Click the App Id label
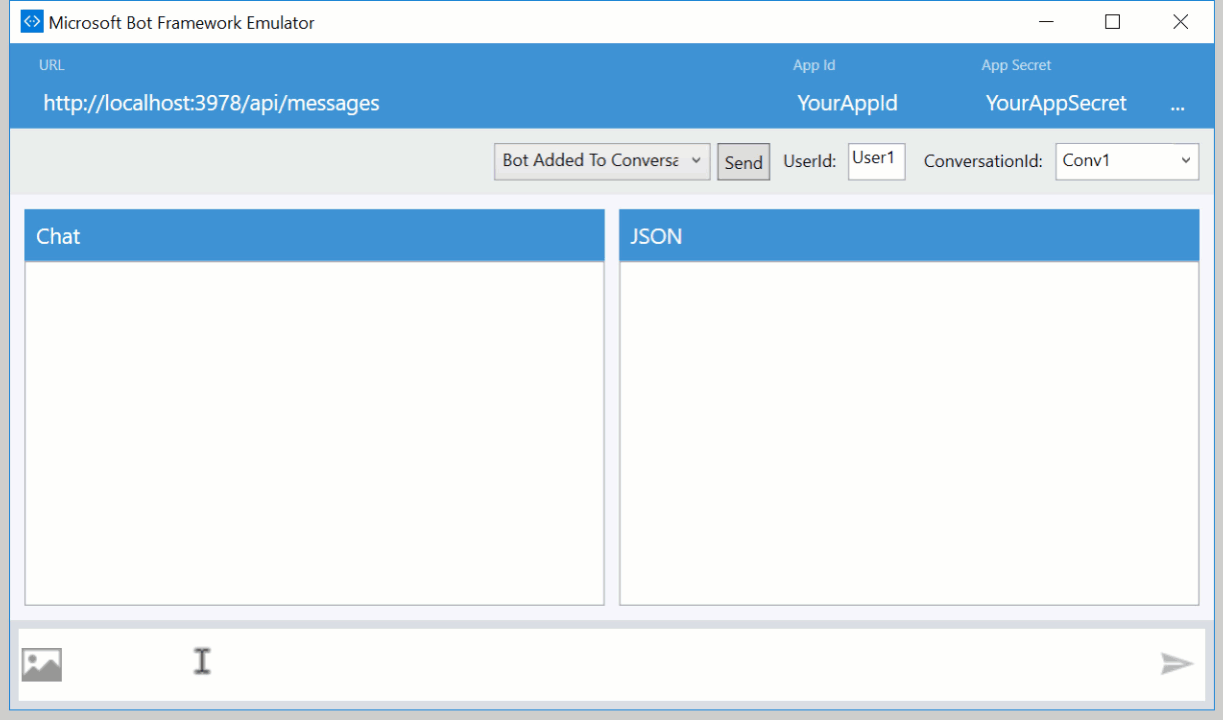This screenshot has width=1223, height=720. 814,65
